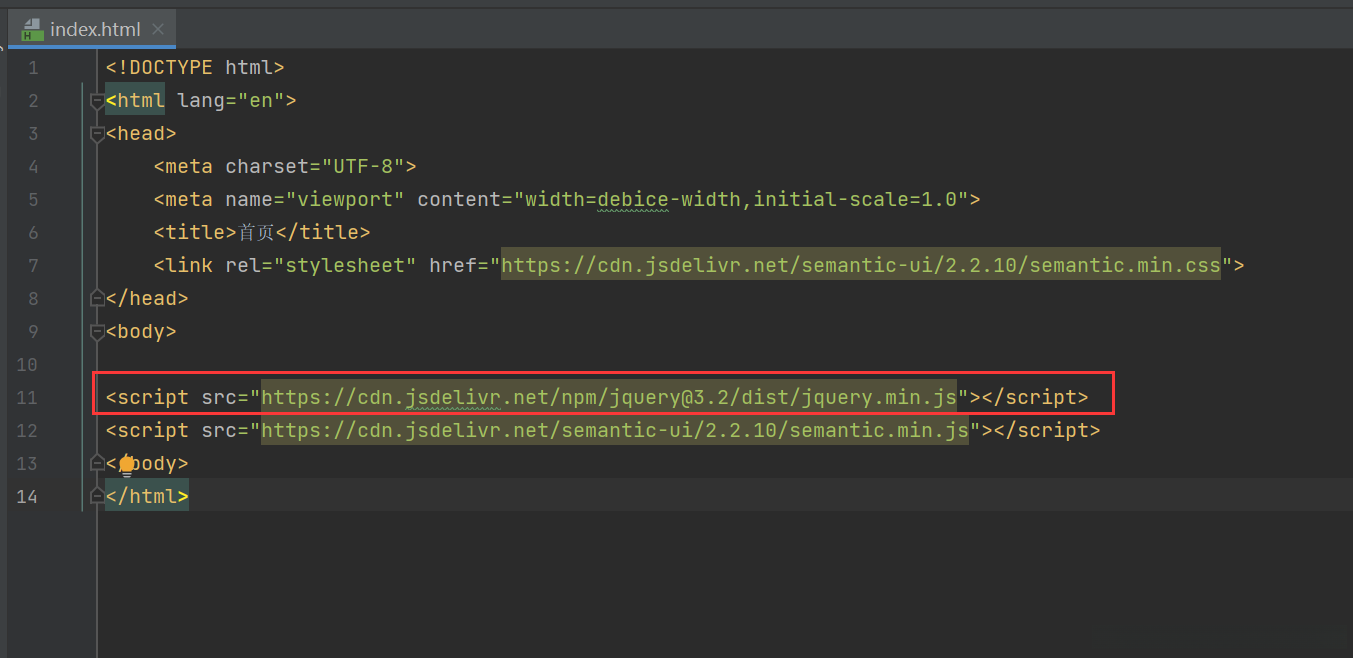Close the index.html tab
This screenshot has width=1353, height=658.
pyautogui.click(x=157, y=29)
